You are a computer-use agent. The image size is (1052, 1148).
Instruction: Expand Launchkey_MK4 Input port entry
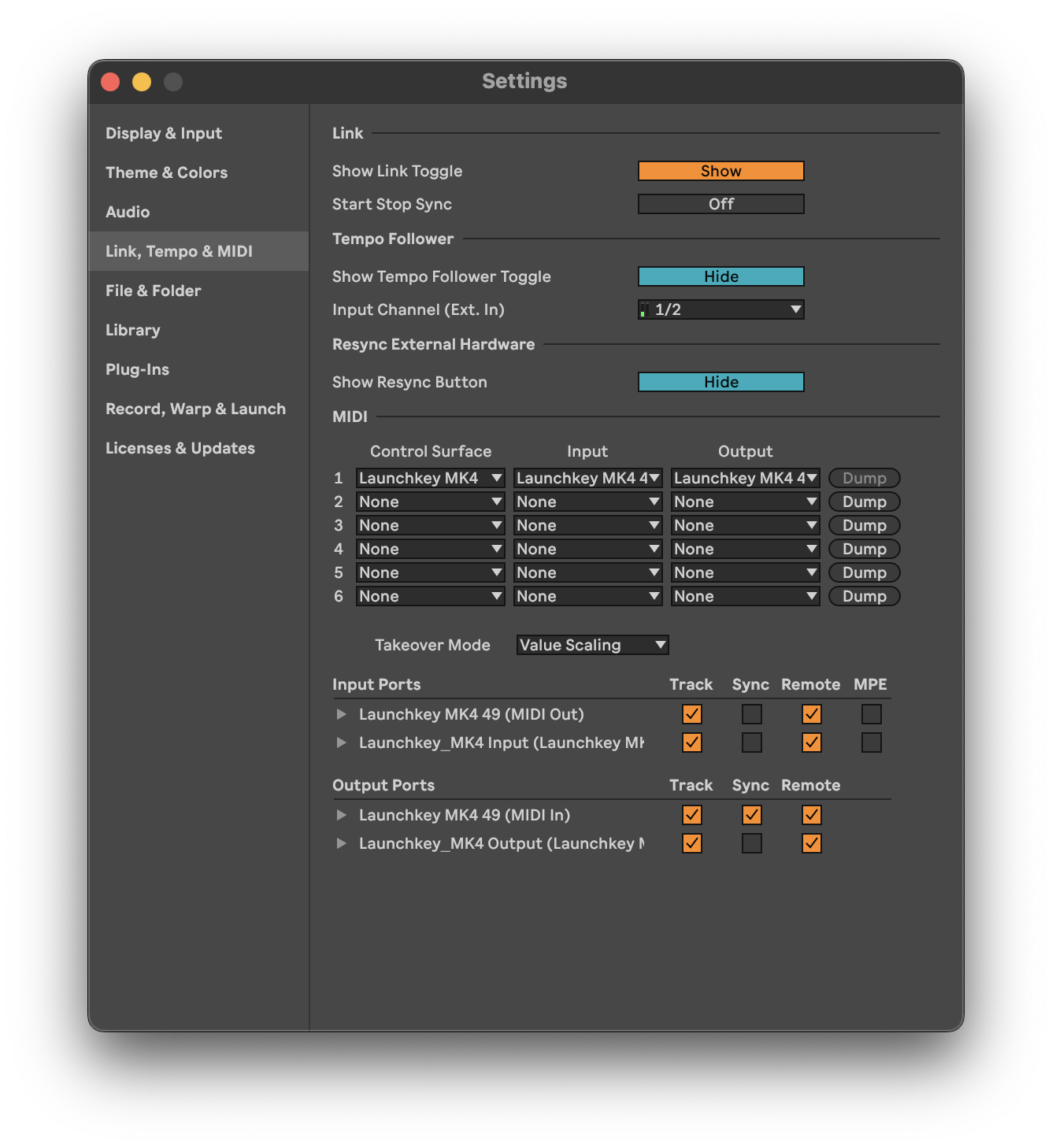[341, 742]
